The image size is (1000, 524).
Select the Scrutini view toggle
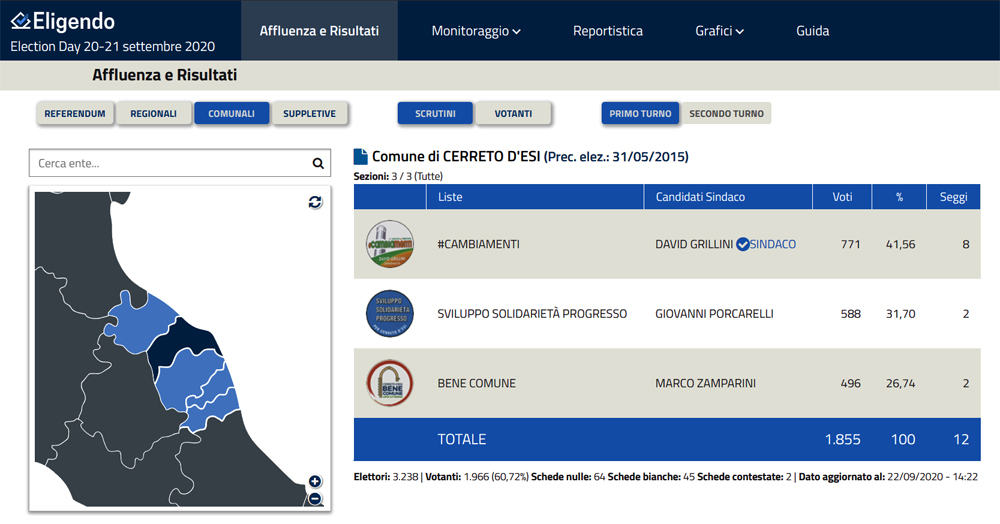tap(435, 114)
